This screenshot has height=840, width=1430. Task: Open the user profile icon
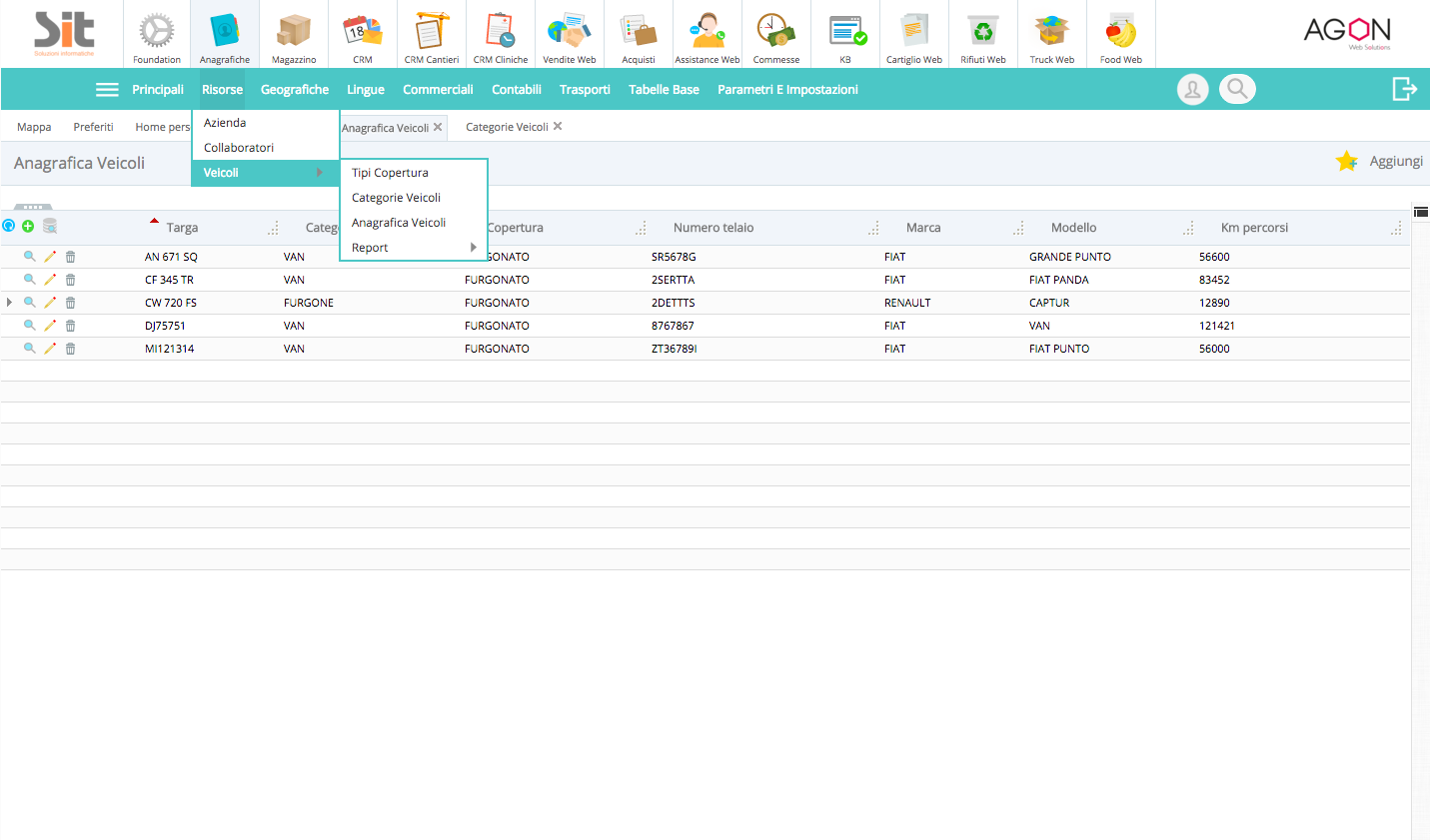tap(1192, 89)
